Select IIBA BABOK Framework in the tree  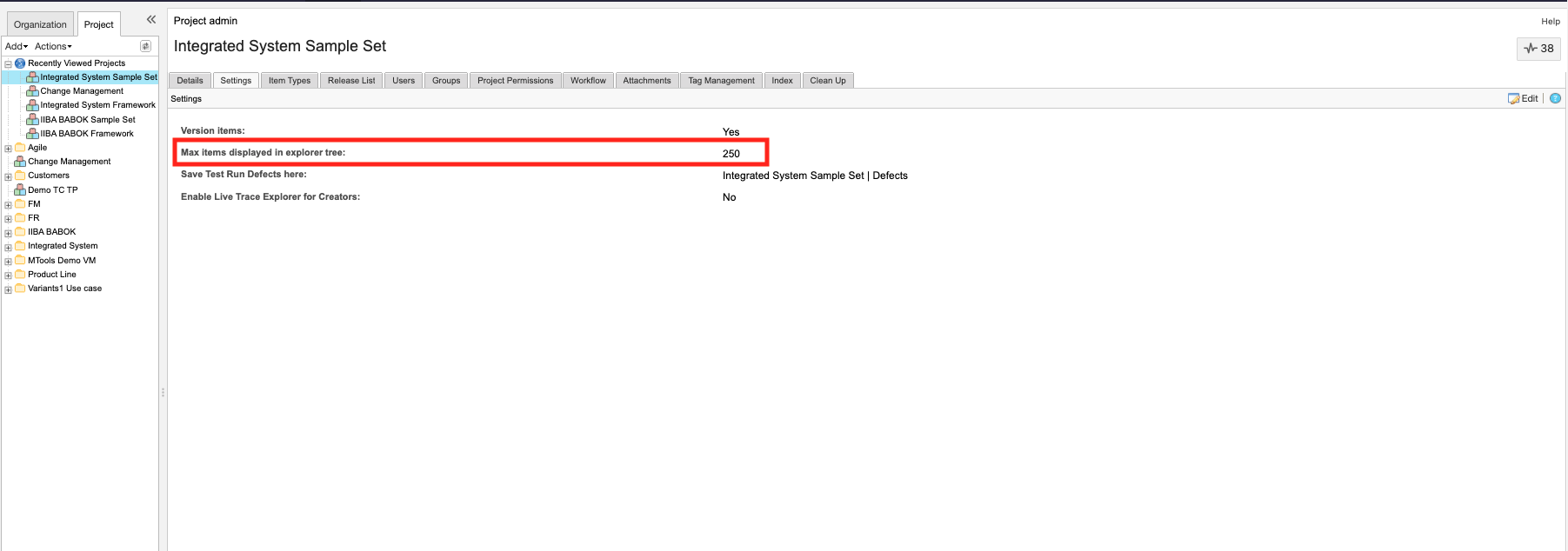[87, 134]
